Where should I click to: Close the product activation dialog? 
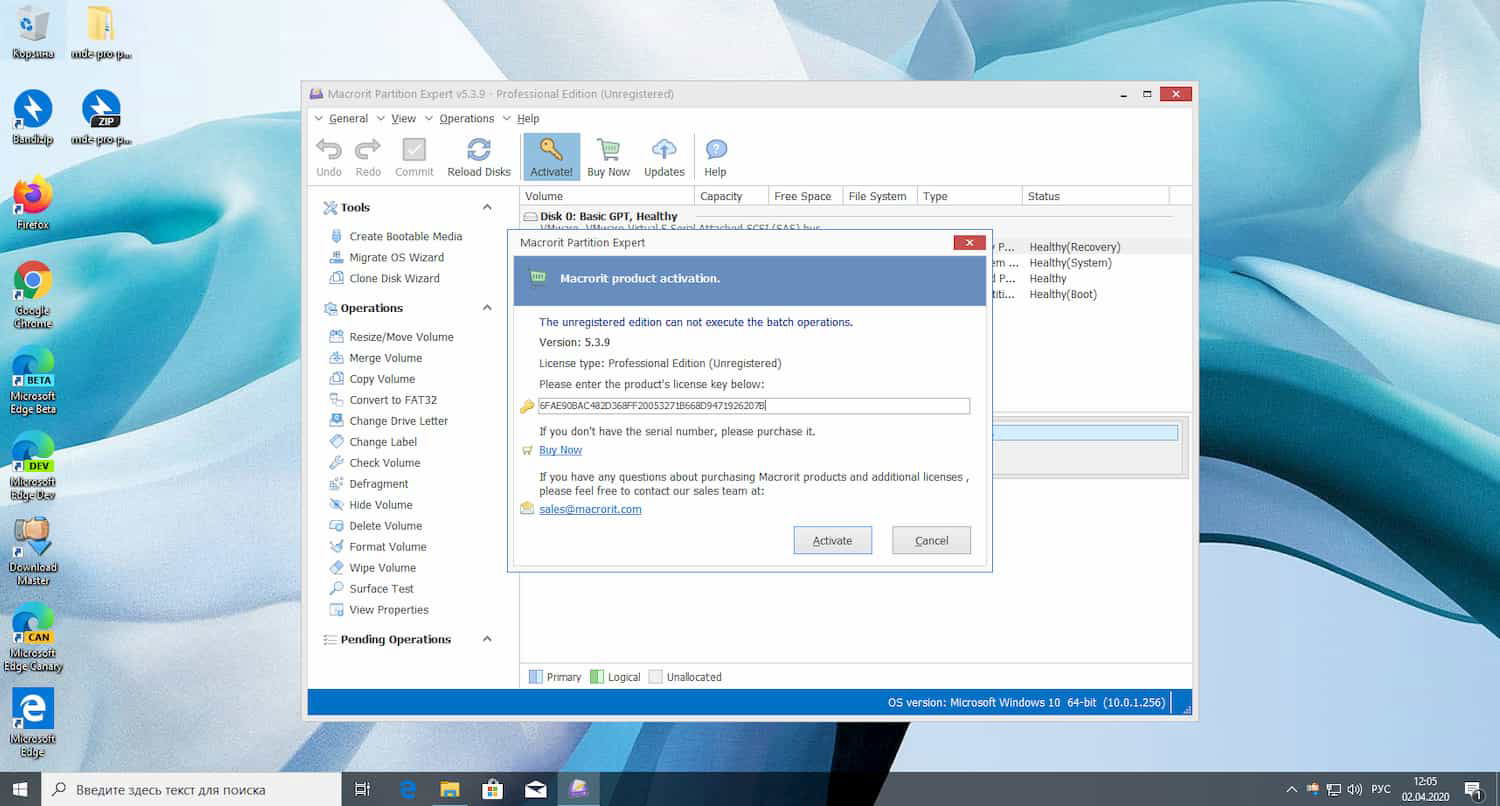tap(969, 242)
